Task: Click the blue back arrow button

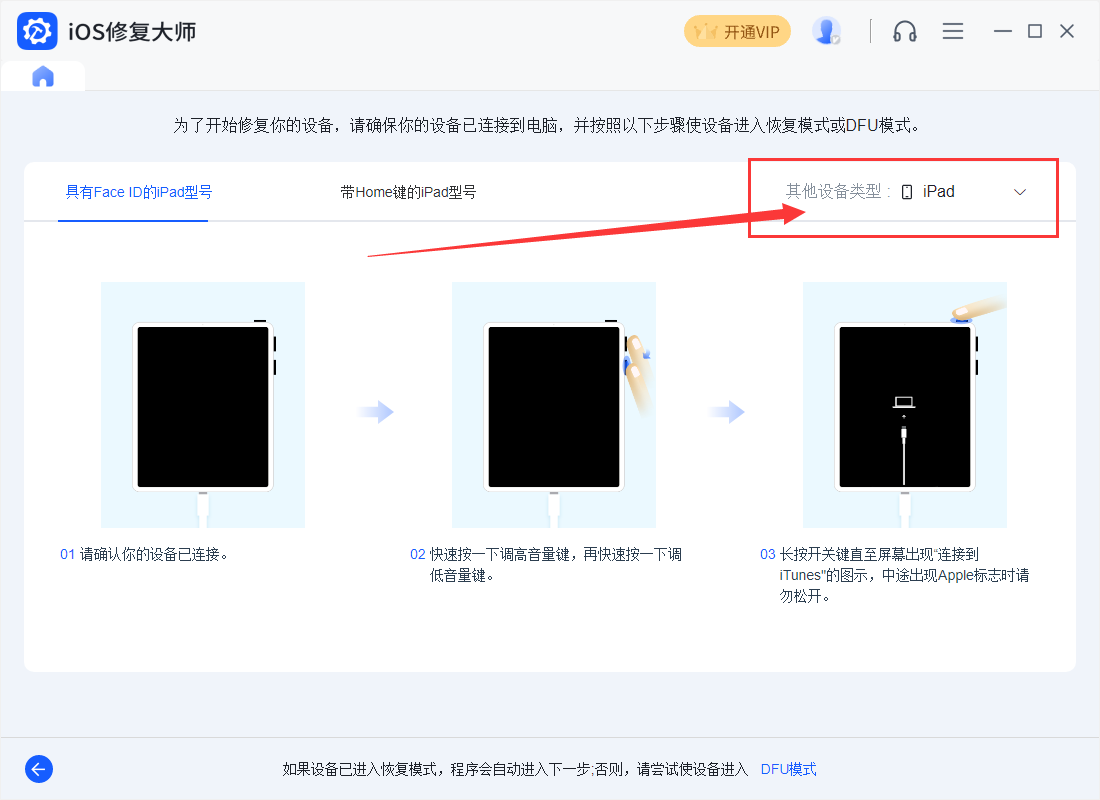Action: click(39, 769)
